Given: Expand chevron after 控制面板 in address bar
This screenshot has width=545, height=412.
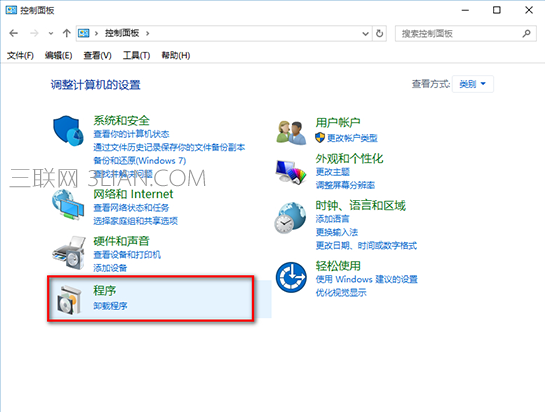Looking at the screenshot, I should 147,33.
